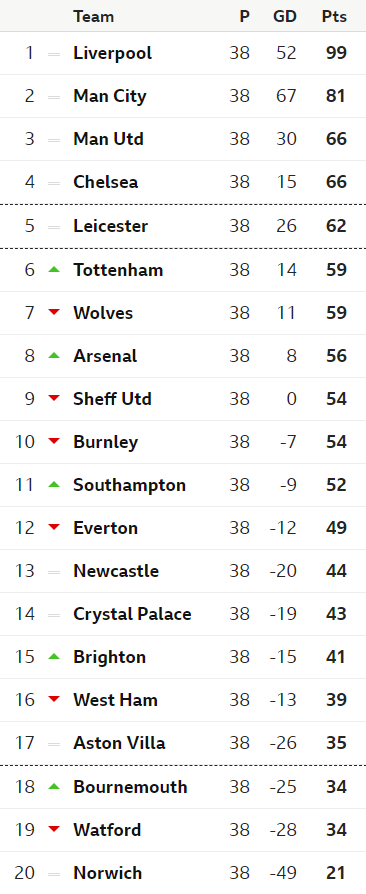Click the green up arrow by Brighton
366x894 pixels.
pyautogui.click(x=54, y=656)
